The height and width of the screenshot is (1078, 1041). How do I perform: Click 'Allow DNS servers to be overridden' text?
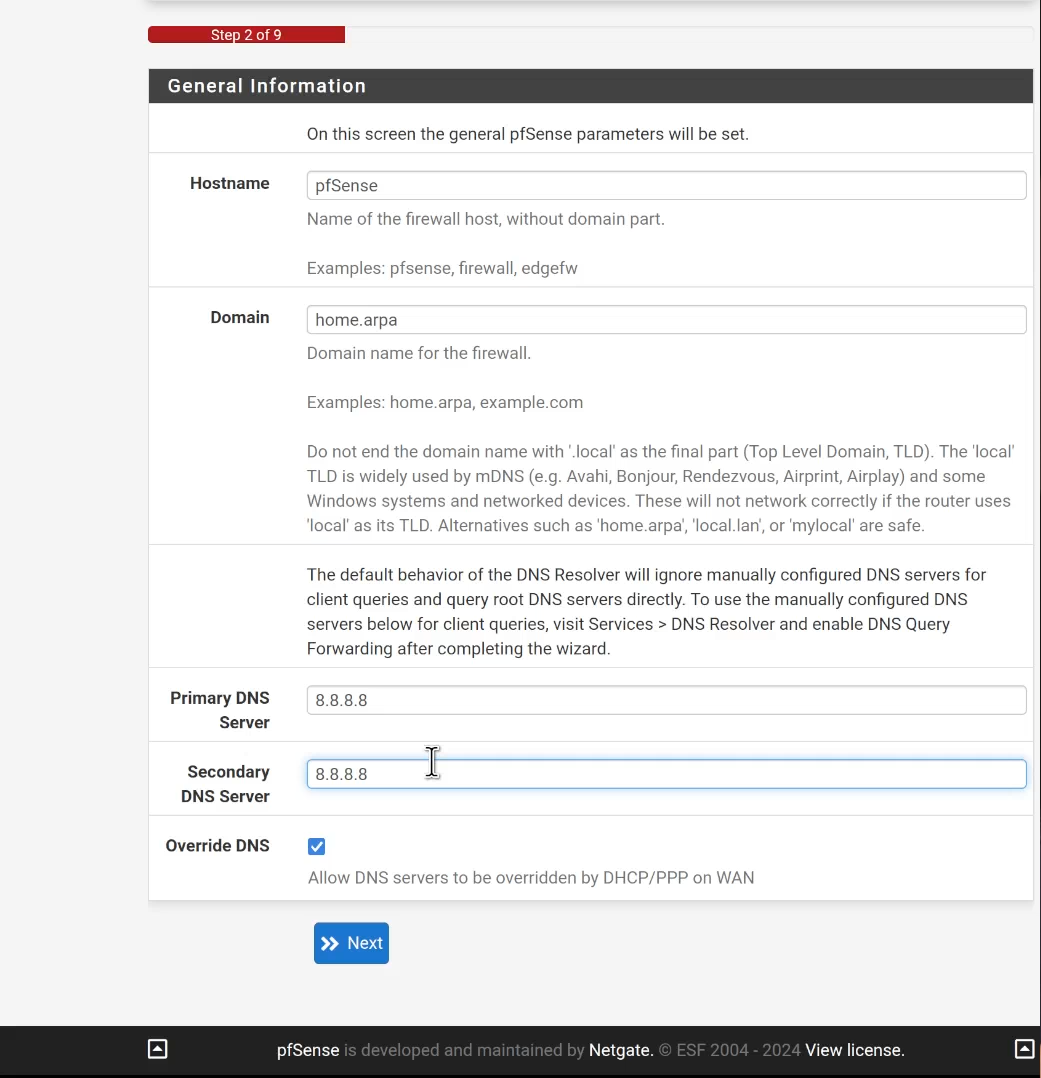point(531,878)
